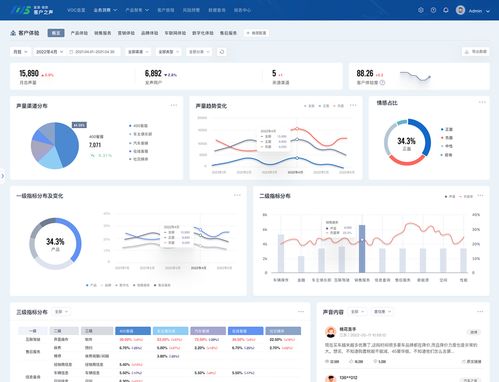The width and height of the screenshot is (499, 382).
Task: Click info icon next to 88.26 score label
Action: coord(382,83)
